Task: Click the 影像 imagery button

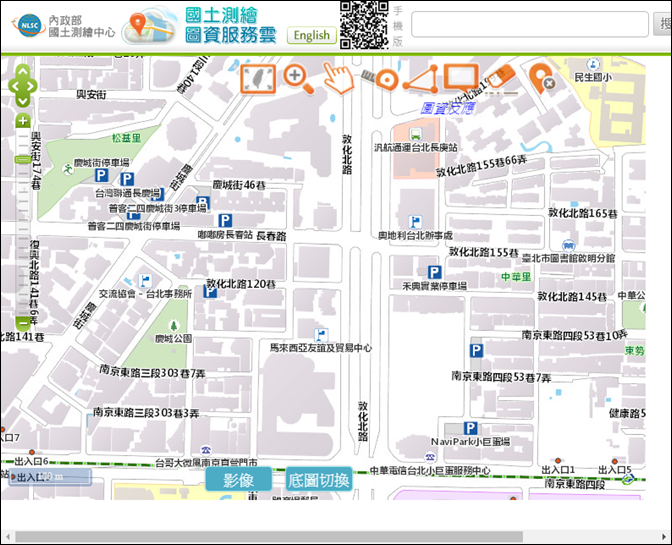Action: (x=239, y=479)
